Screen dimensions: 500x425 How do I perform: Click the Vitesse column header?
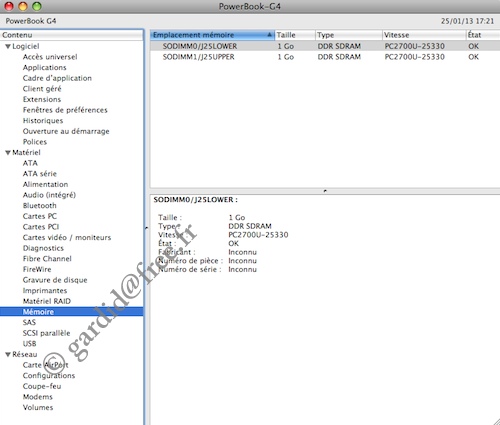click(x=424, y=35)
